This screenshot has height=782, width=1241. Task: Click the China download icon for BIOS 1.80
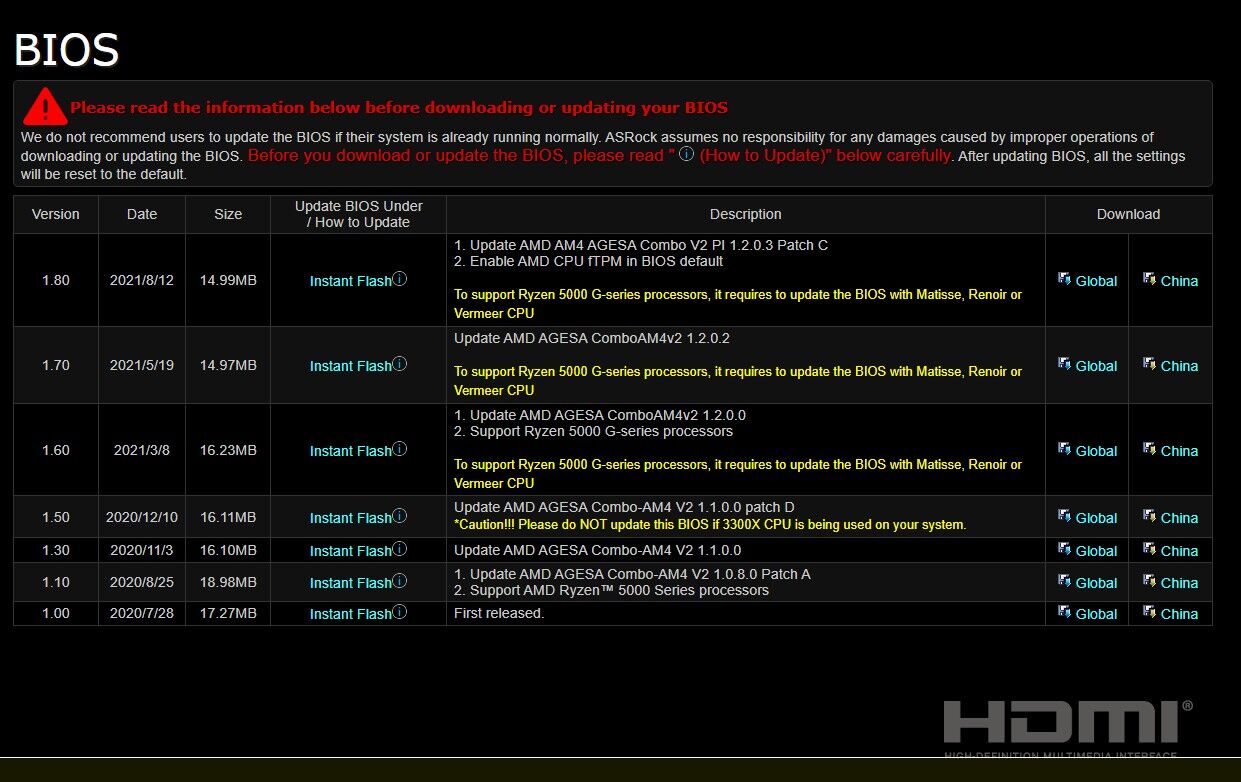pyautogui.click(x=1149, y=279)
